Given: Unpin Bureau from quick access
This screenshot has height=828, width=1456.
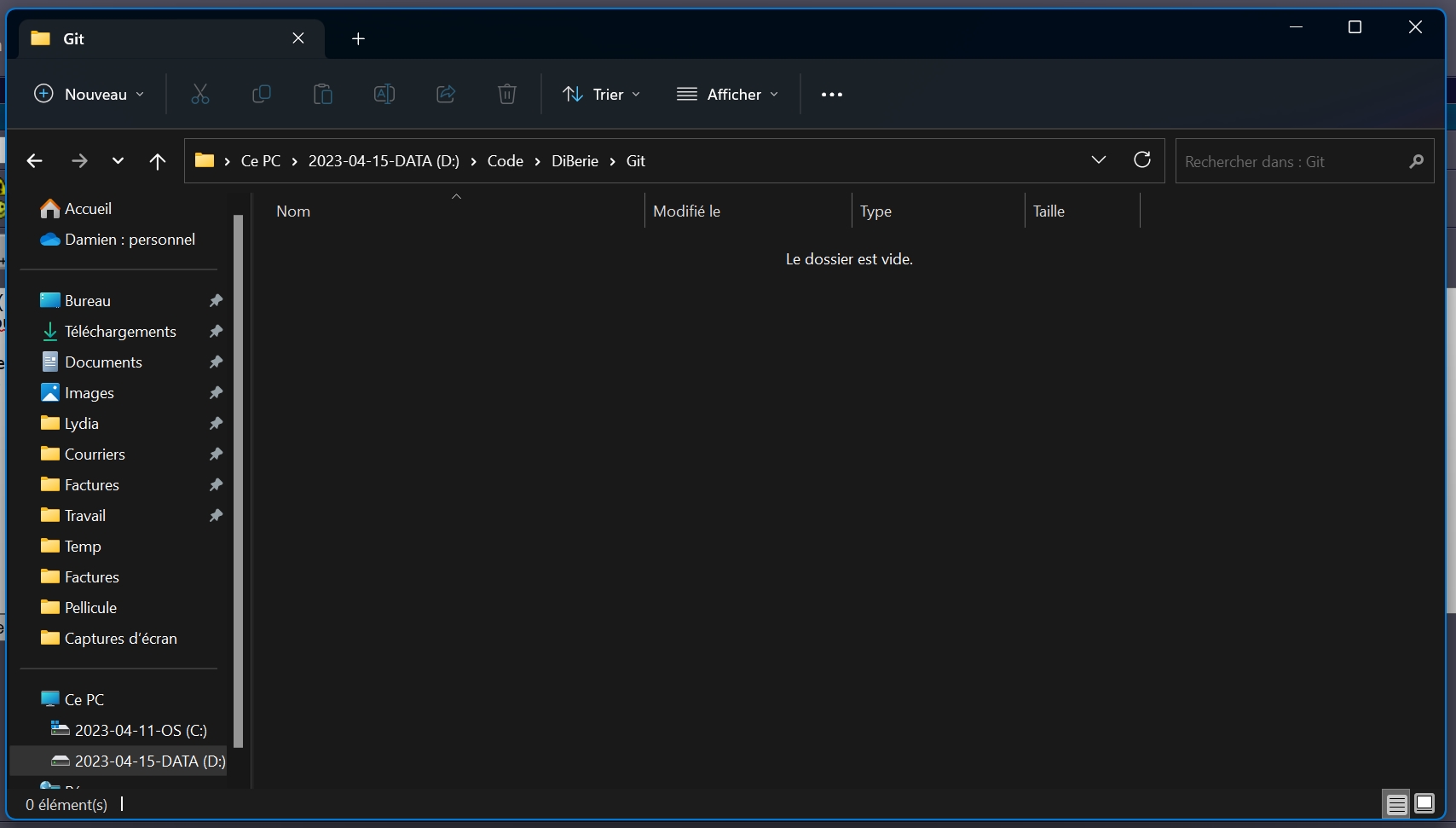Looking at the screenshot, I should pos(216,301).
